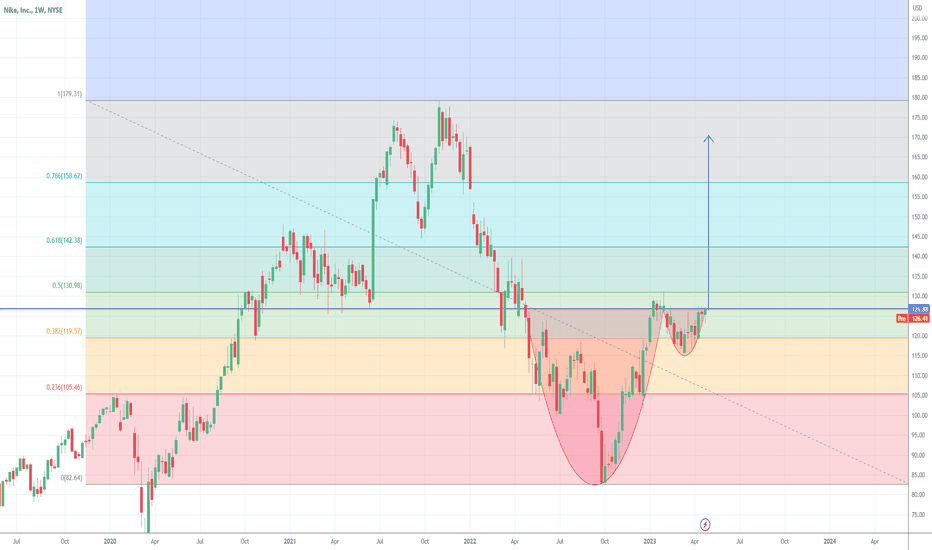Screen dimensions: 932x550
Task: Click the 2023 year label on time axis
Action: (x=650, y=541)
